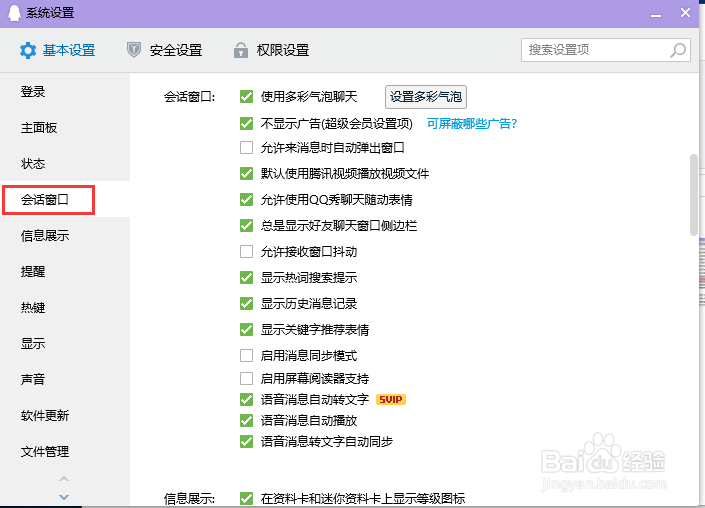Uncheck 不显示广告(超级会员设置项)
This screenshot has height=508, width=705.
[246, 124]
